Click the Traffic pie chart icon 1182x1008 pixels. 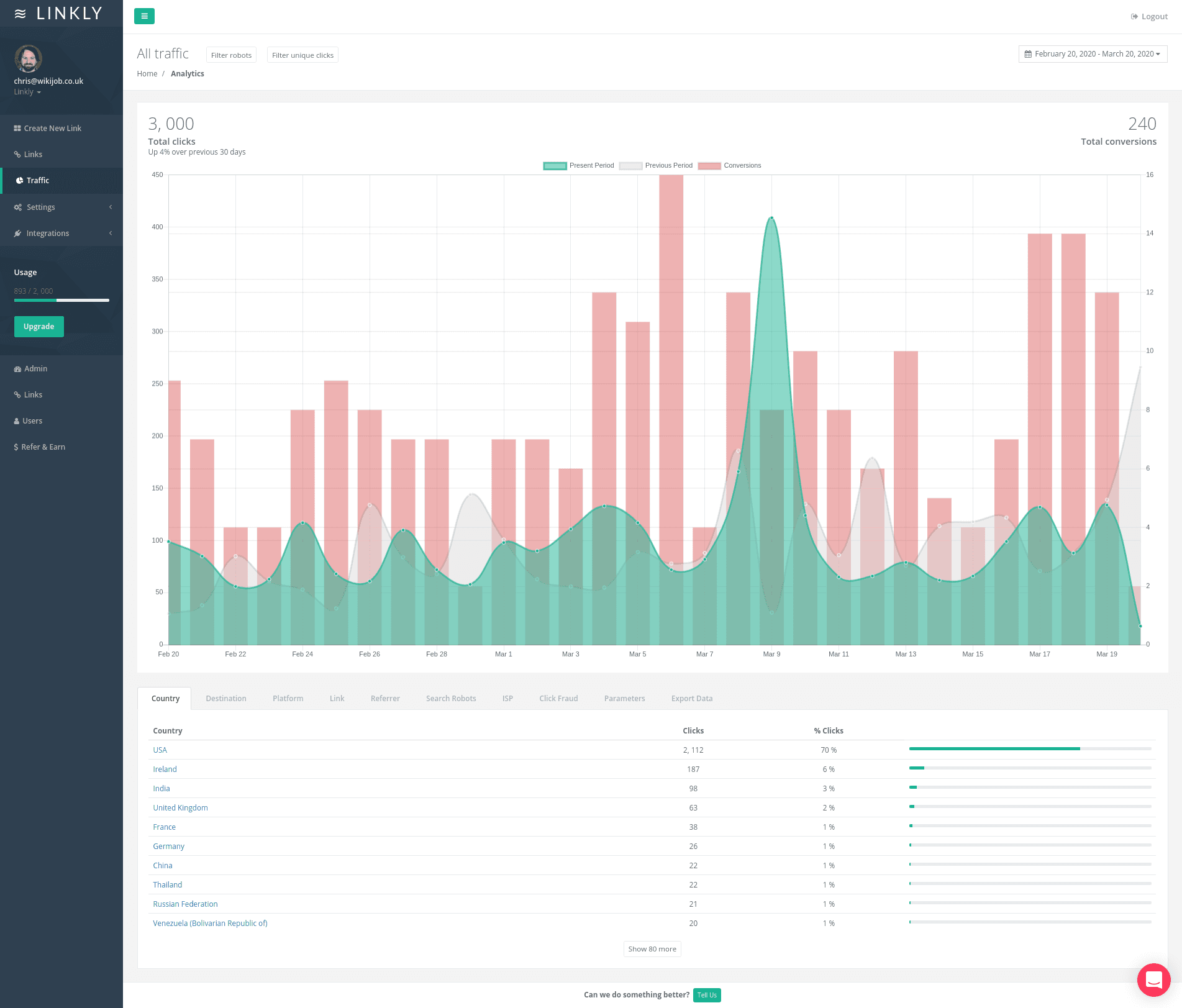19,181
